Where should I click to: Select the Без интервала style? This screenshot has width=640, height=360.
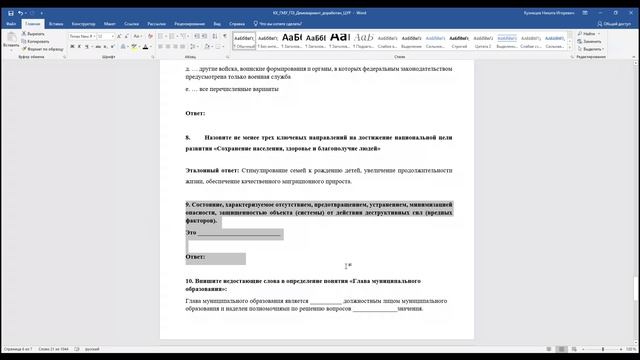268,41
